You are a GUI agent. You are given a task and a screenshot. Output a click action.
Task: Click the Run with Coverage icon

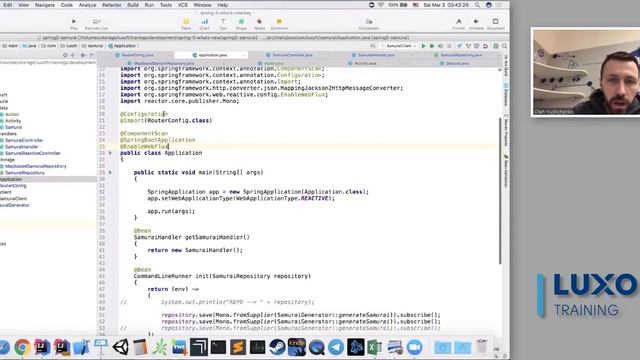(440, 46)
